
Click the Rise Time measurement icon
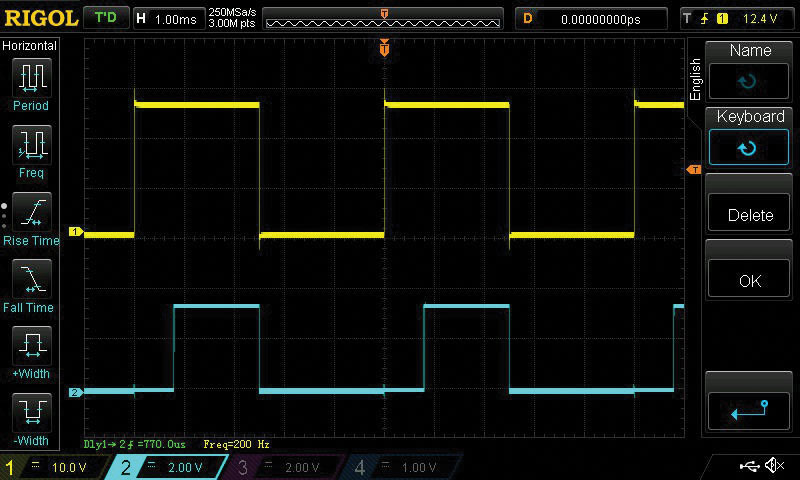[x=31, y=212]
